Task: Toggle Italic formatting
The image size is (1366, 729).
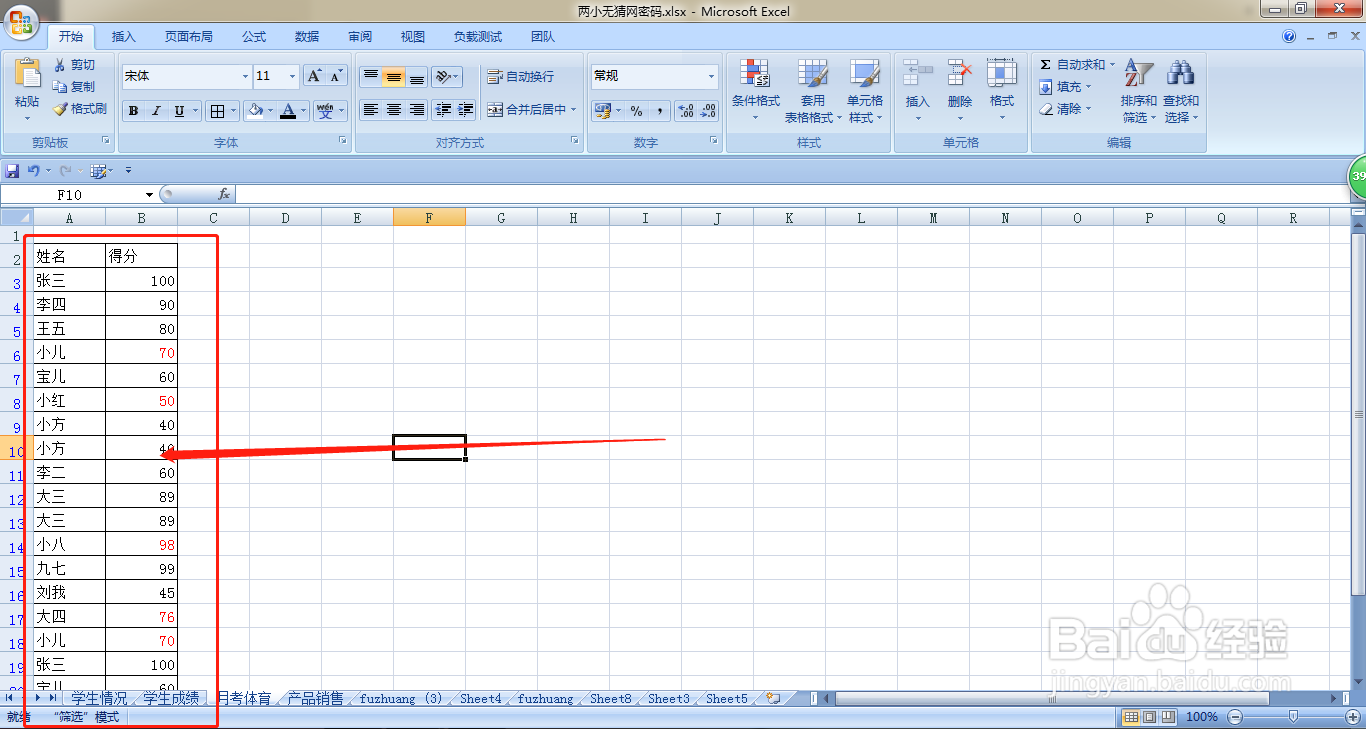Action: pyautogui.click(x=156, y=111)
